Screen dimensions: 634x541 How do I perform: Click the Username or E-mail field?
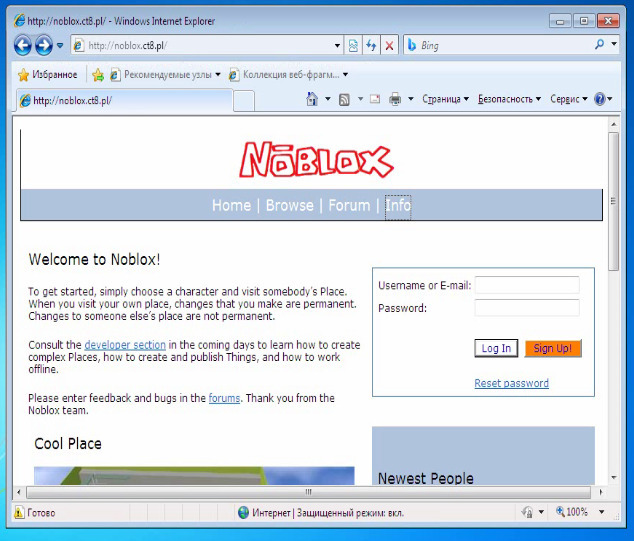tap(527, 285)
